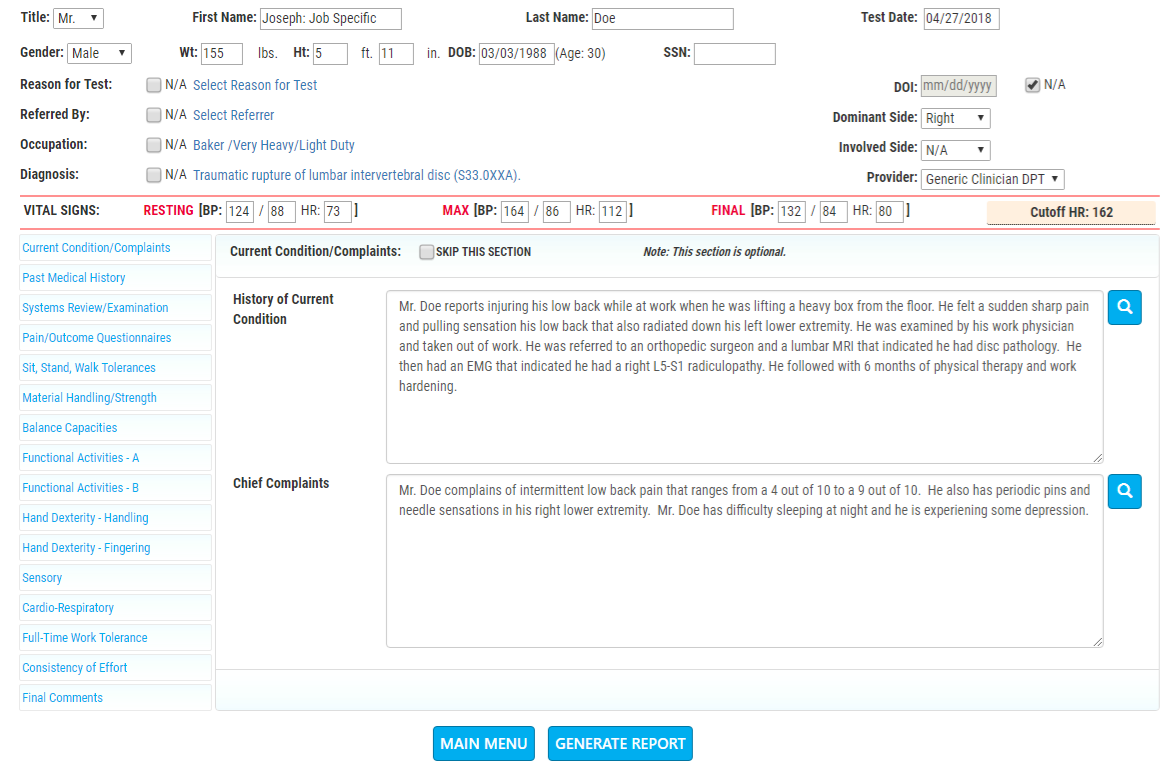This screenshot has height=773, width=1176.
Task: Click the DOB date field
Action: coord(517,54)
